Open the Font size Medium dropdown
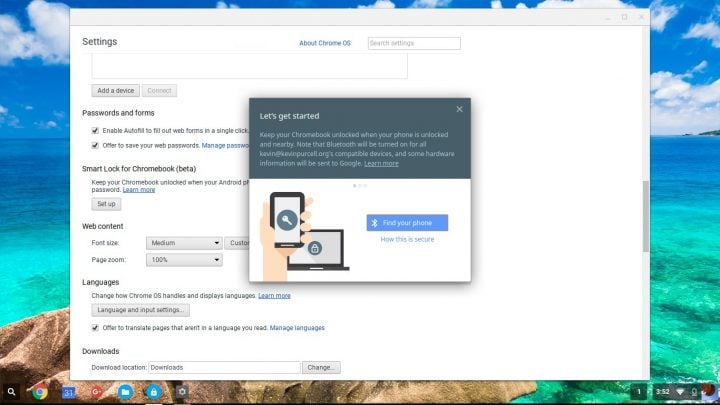720x405 pixels. pyautogui.click(x=184, y=243)
